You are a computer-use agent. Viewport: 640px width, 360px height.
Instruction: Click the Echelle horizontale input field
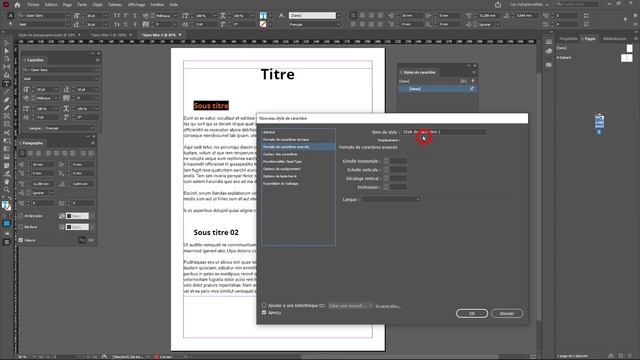(x=398, y=161)
